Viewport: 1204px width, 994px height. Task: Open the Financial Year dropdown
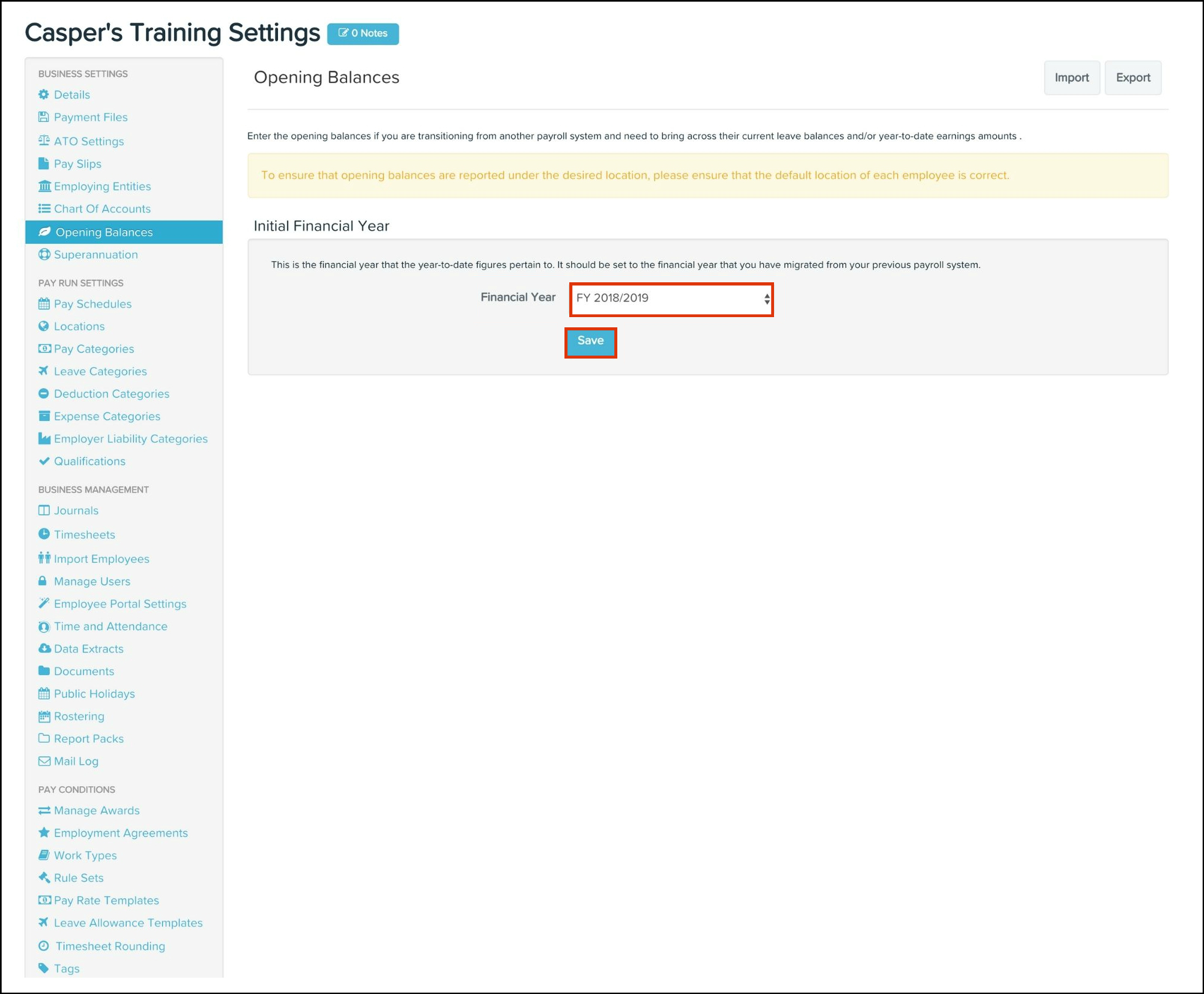[670, 299]
